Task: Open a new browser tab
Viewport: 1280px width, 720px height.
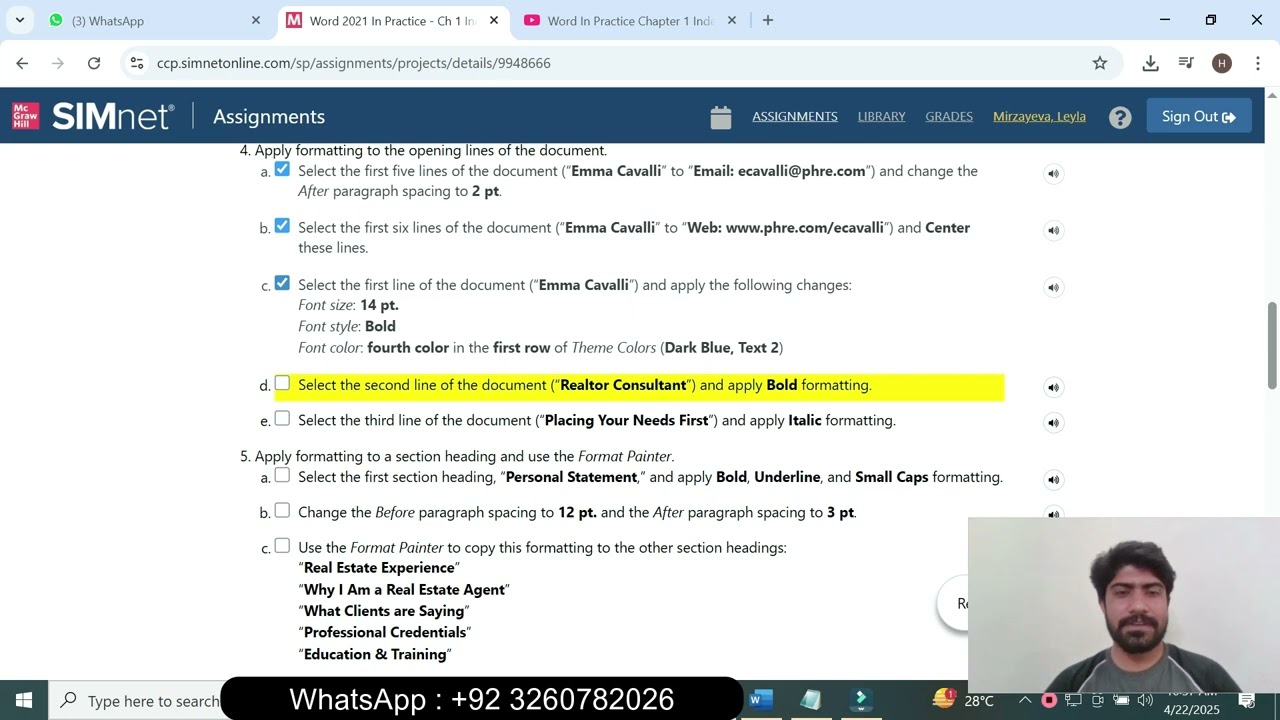Action: point(768,20)
